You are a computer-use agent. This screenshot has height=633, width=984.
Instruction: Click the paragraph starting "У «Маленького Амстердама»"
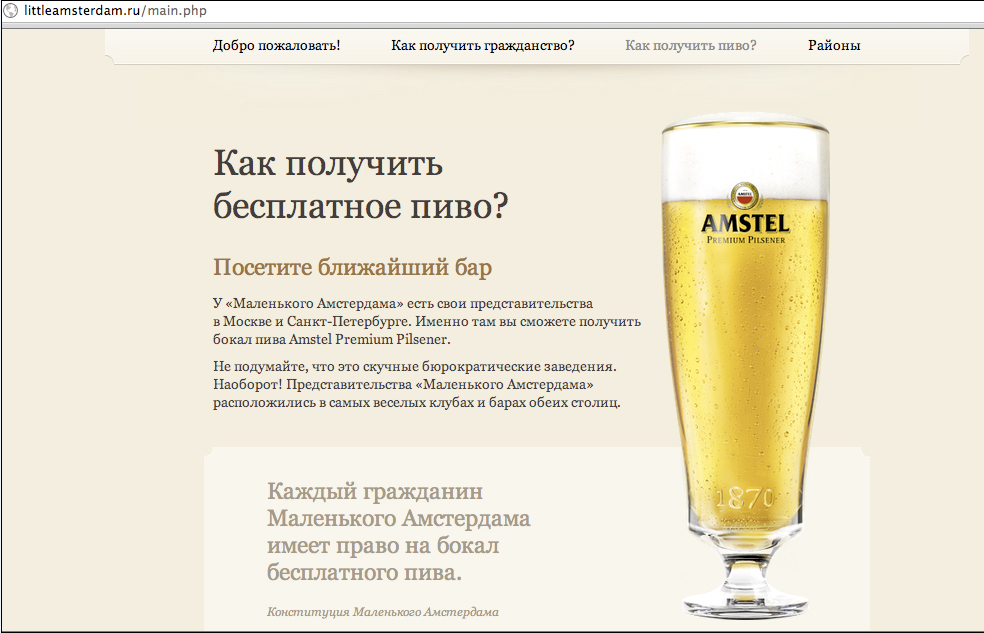[x=427, y=321]
